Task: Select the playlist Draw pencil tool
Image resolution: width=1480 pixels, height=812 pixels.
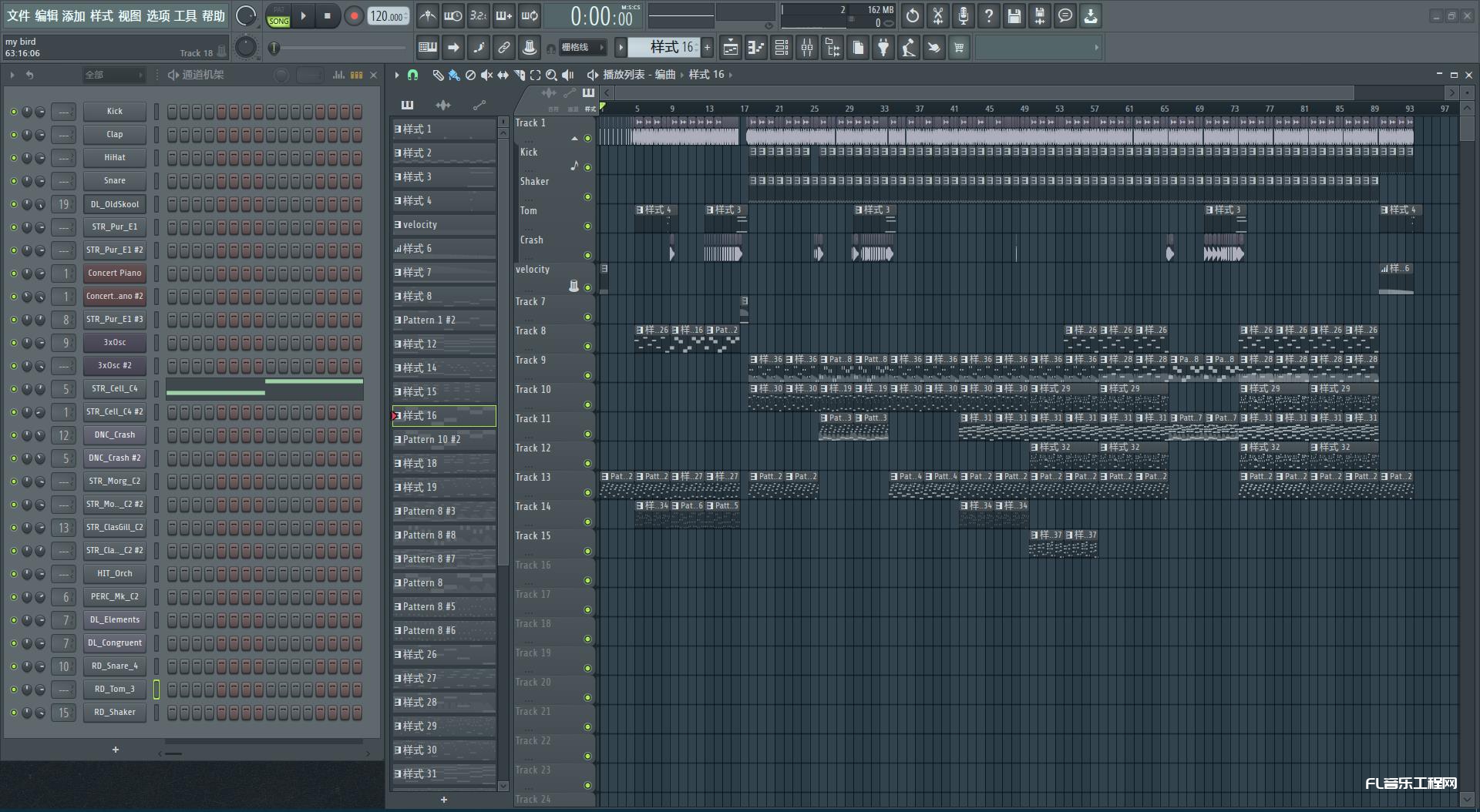Action: [438, 75]
